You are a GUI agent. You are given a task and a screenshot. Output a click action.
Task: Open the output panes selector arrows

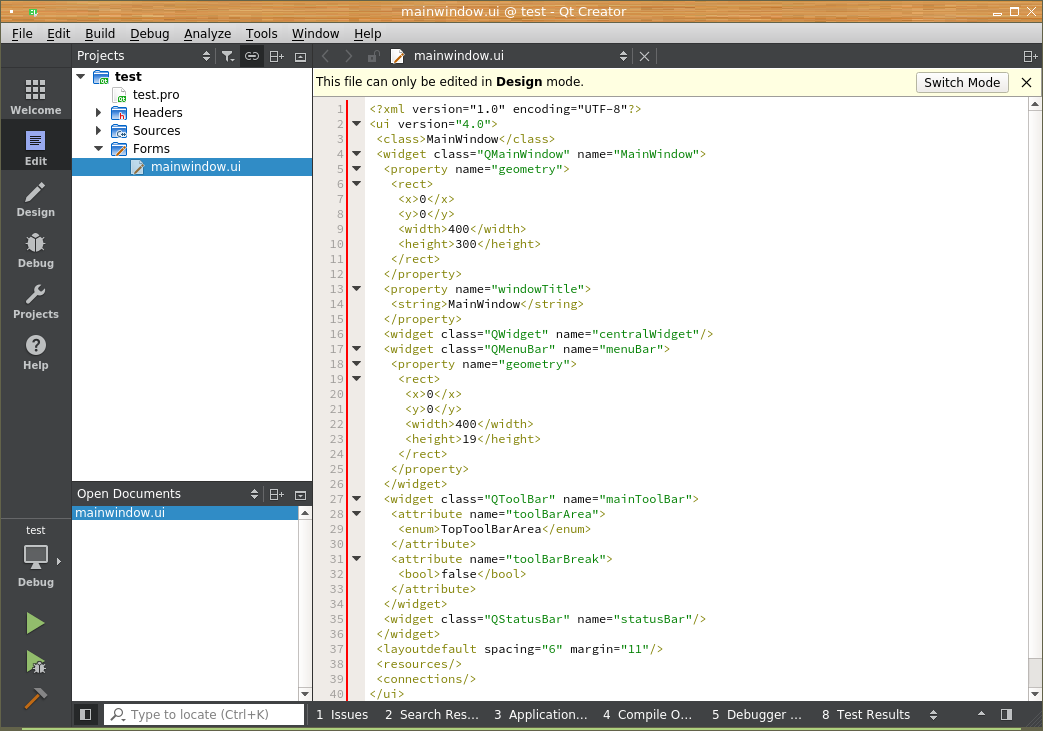click(933, 714)
